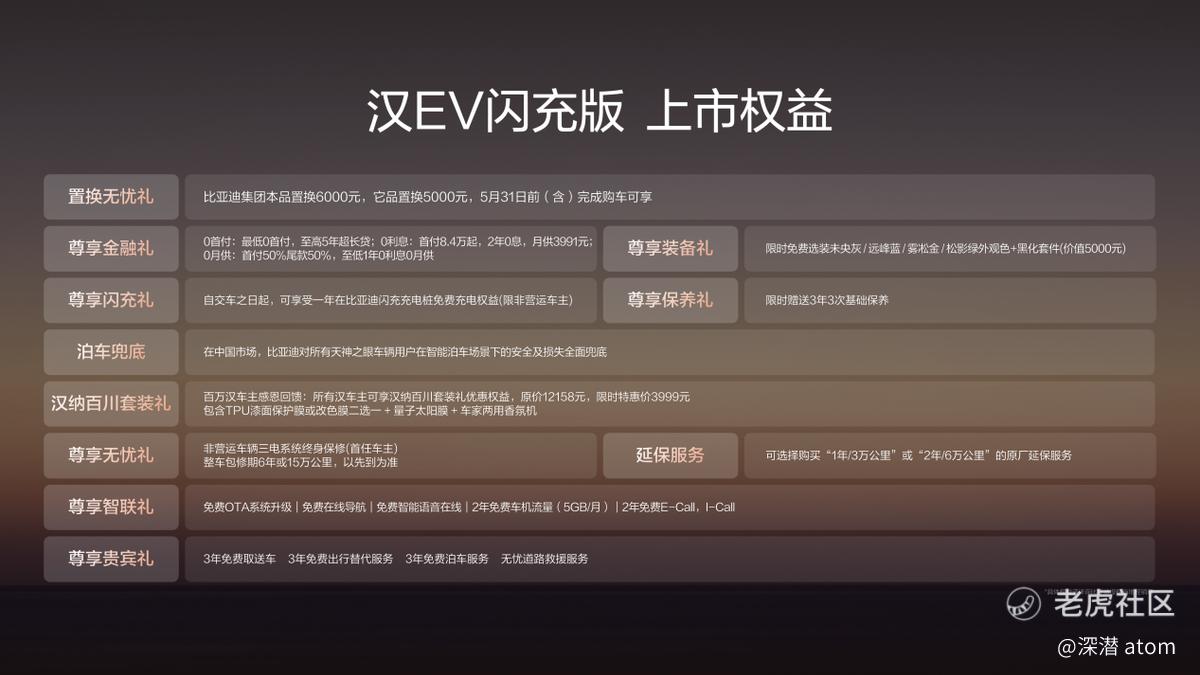Click the line starting 百万汉车主感恩回馈

point(446,397)
